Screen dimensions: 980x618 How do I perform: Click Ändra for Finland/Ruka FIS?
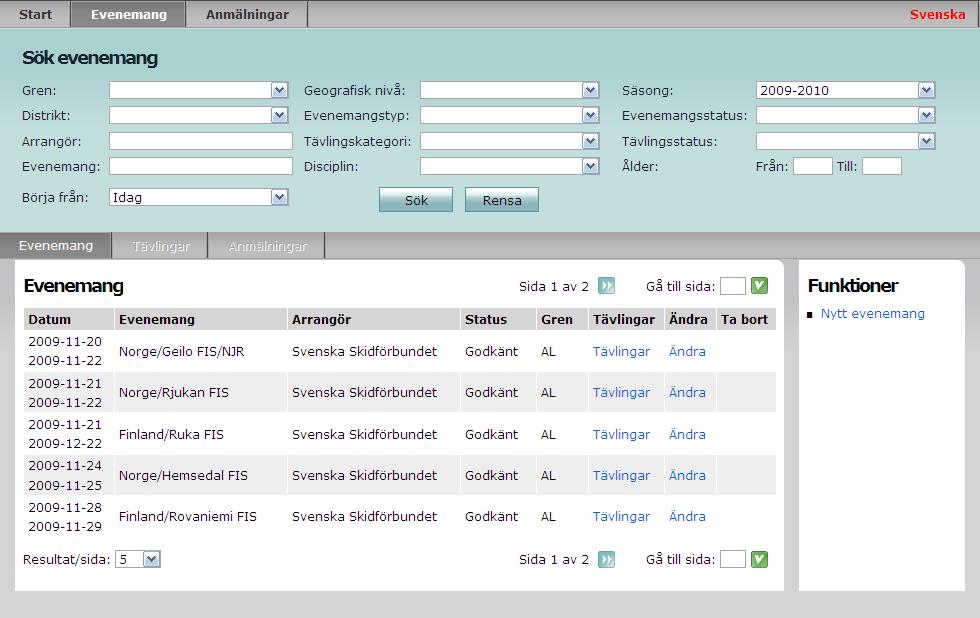(687, 434)
